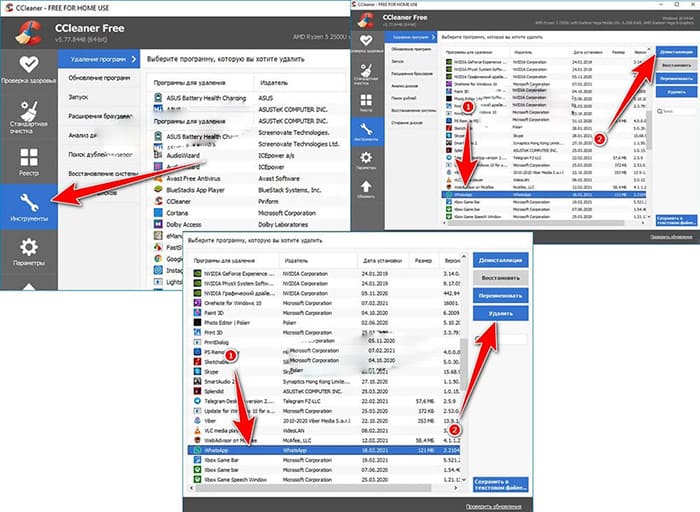Select Стандартная очистка broom icon in left window

coord(29,110)
